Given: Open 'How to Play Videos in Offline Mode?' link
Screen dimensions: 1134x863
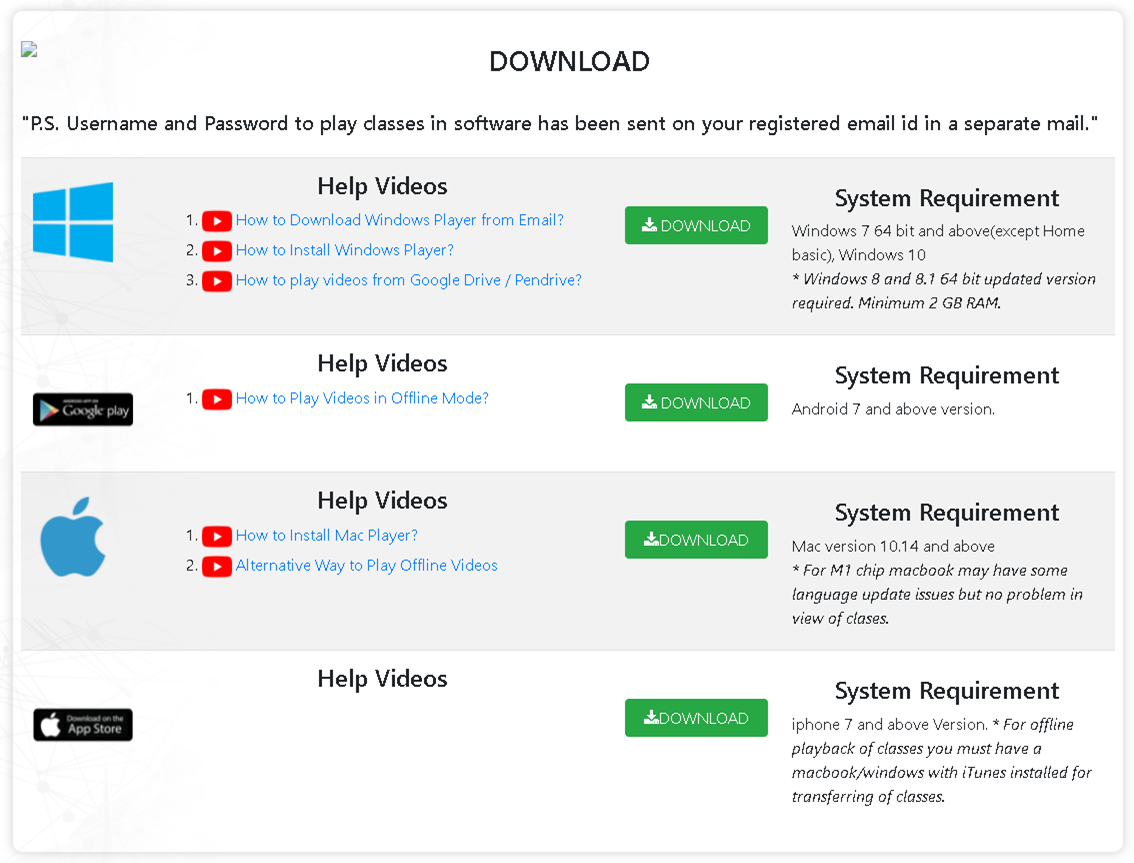Looking at the screenshot, I should point(362,399).
